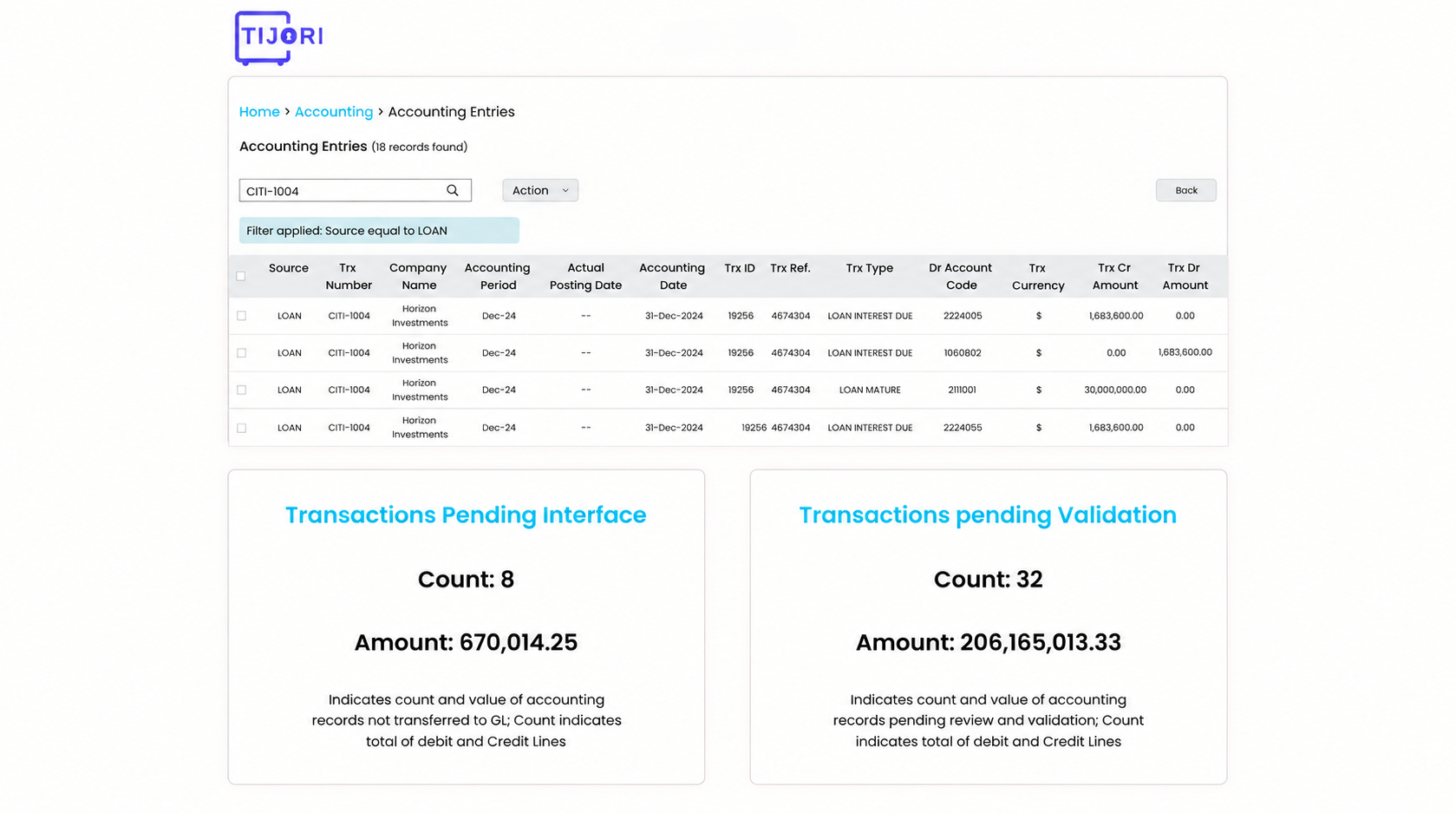Click account code 2111001 cell
Viewport: 1456px width, 813px height.
pos(962,390)
